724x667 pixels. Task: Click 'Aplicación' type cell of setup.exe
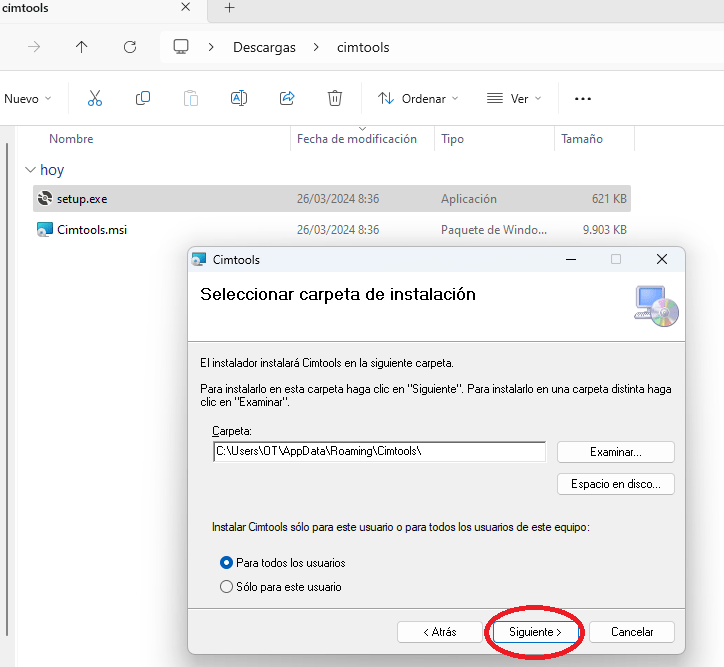[469, 199]
